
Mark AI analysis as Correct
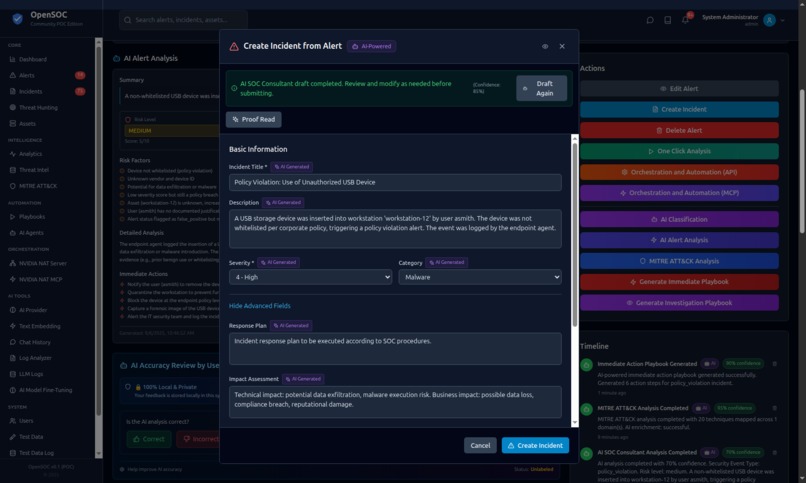click(x=149, y=439)
